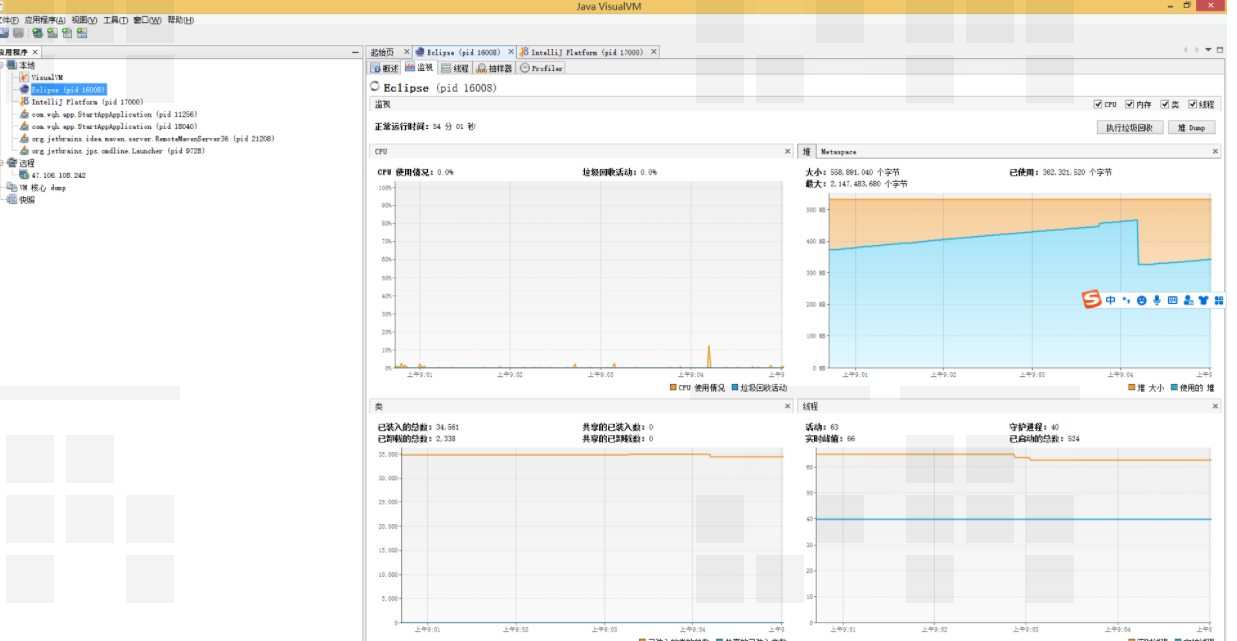Viewport: 1237px width, 641px height.
Task: Click the fourth toolbar icon under the menu bar
Action: (52, 33)
